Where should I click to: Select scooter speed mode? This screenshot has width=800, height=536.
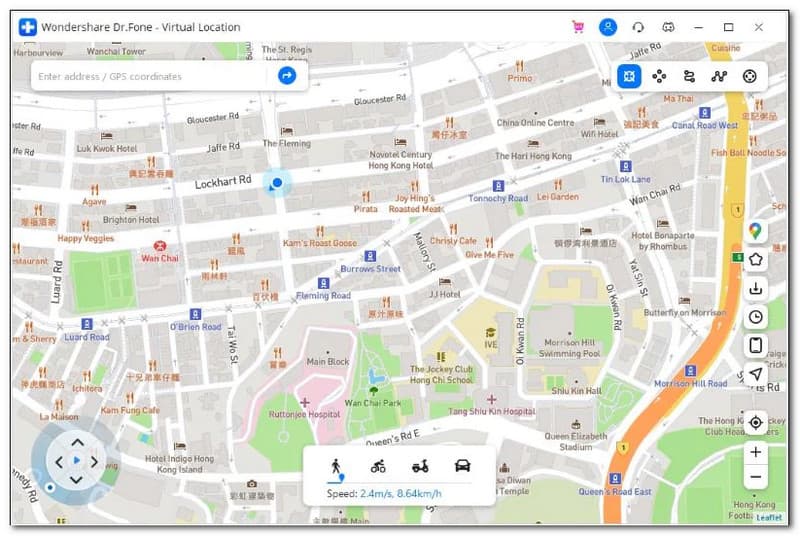tap(420, 466)
